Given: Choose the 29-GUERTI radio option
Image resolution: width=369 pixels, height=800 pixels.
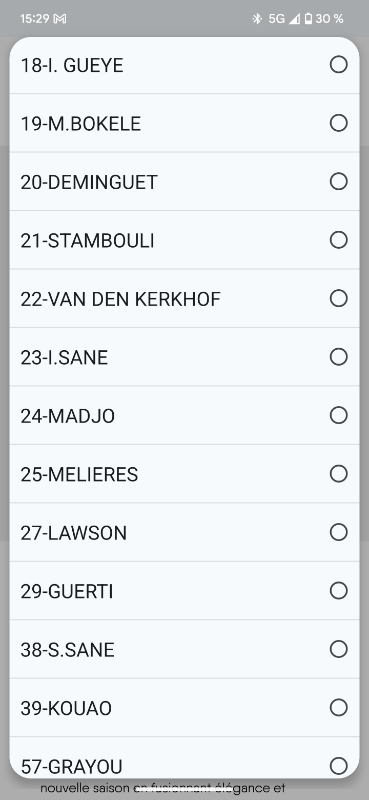Looking at the screenshot, I should coord(338,590).
